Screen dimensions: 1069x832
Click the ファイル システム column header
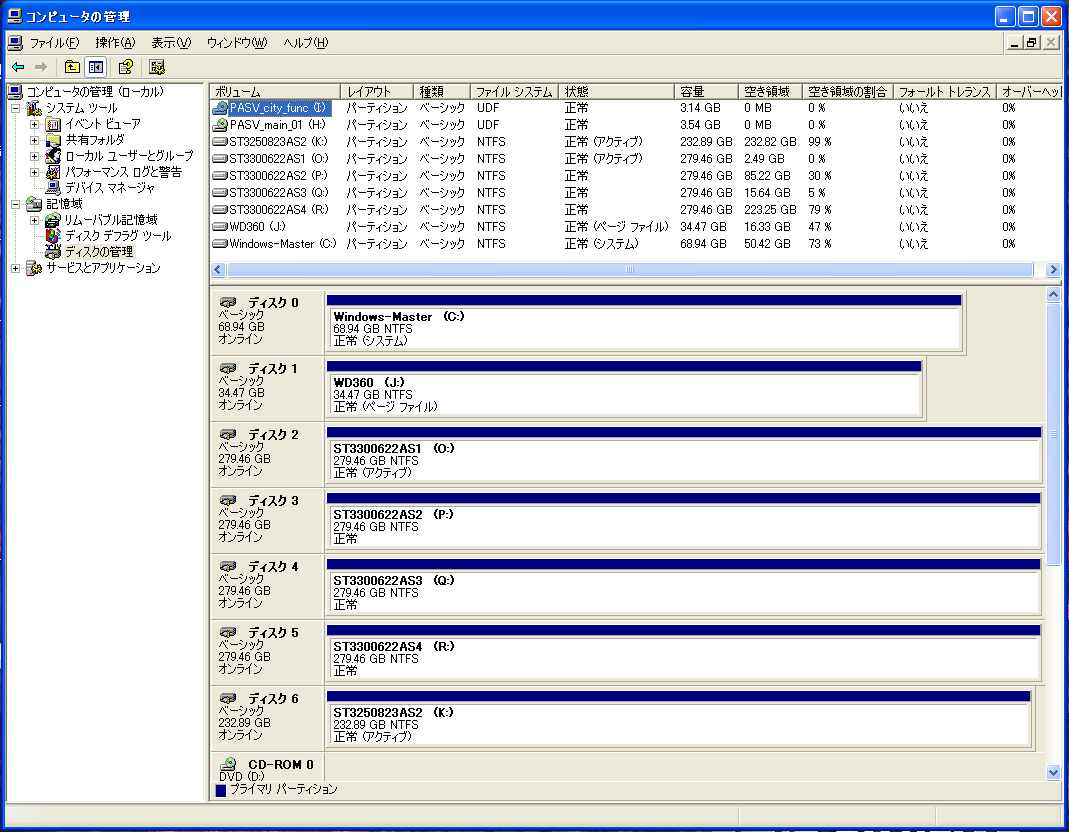[x=513, y=92]
